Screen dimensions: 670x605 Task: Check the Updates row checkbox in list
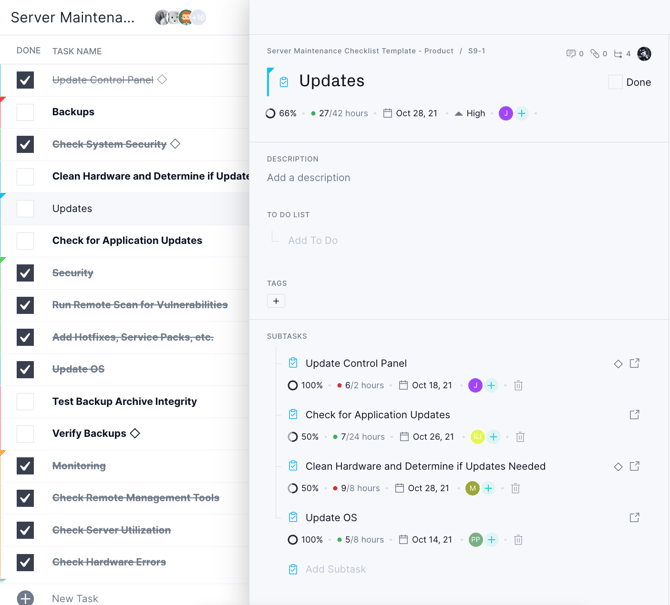pos(25,209)
